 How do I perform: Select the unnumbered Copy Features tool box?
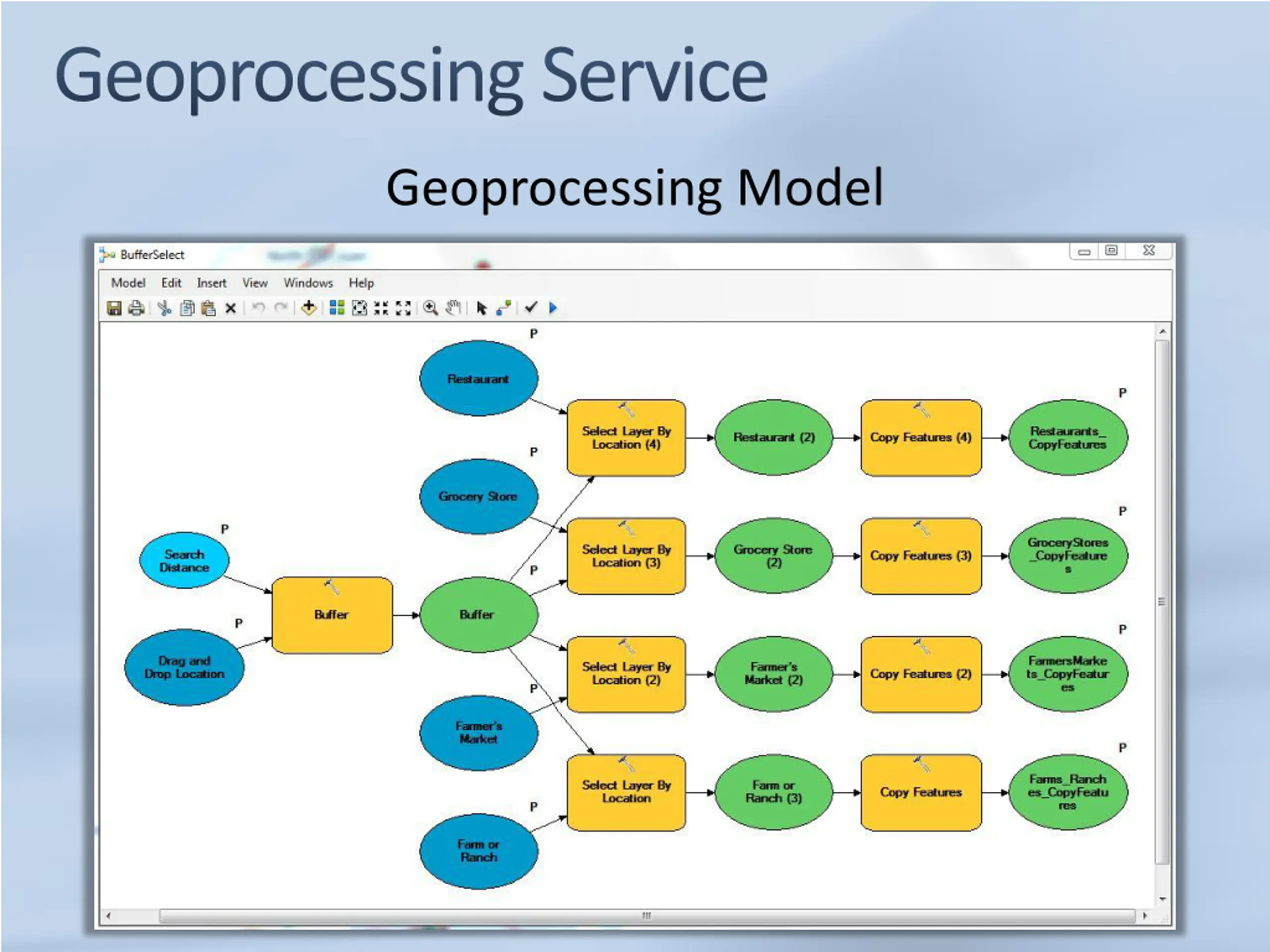tap(921, 792)
